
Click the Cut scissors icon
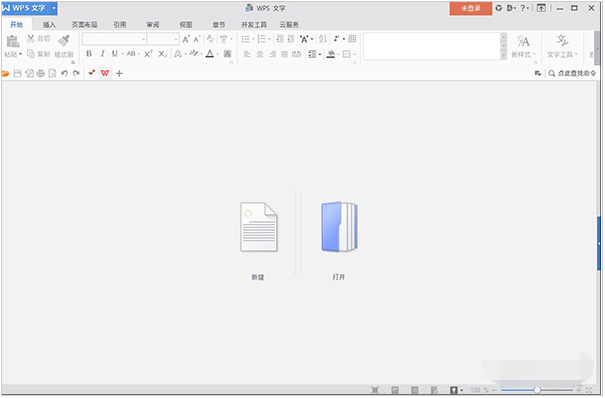pos(31,39)
